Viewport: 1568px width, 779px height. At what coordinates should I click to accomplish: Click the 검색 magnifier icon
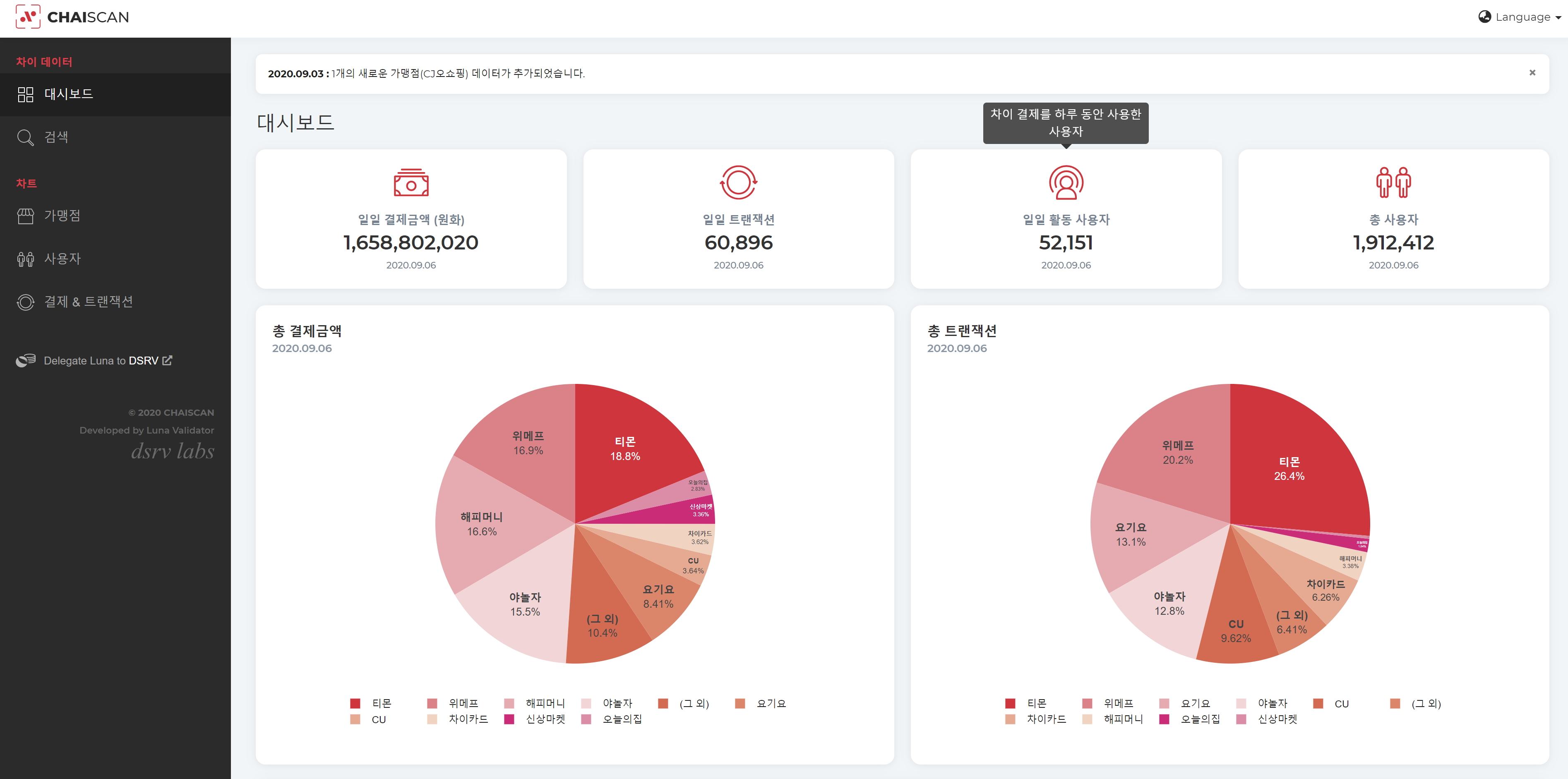click(26, 137)
